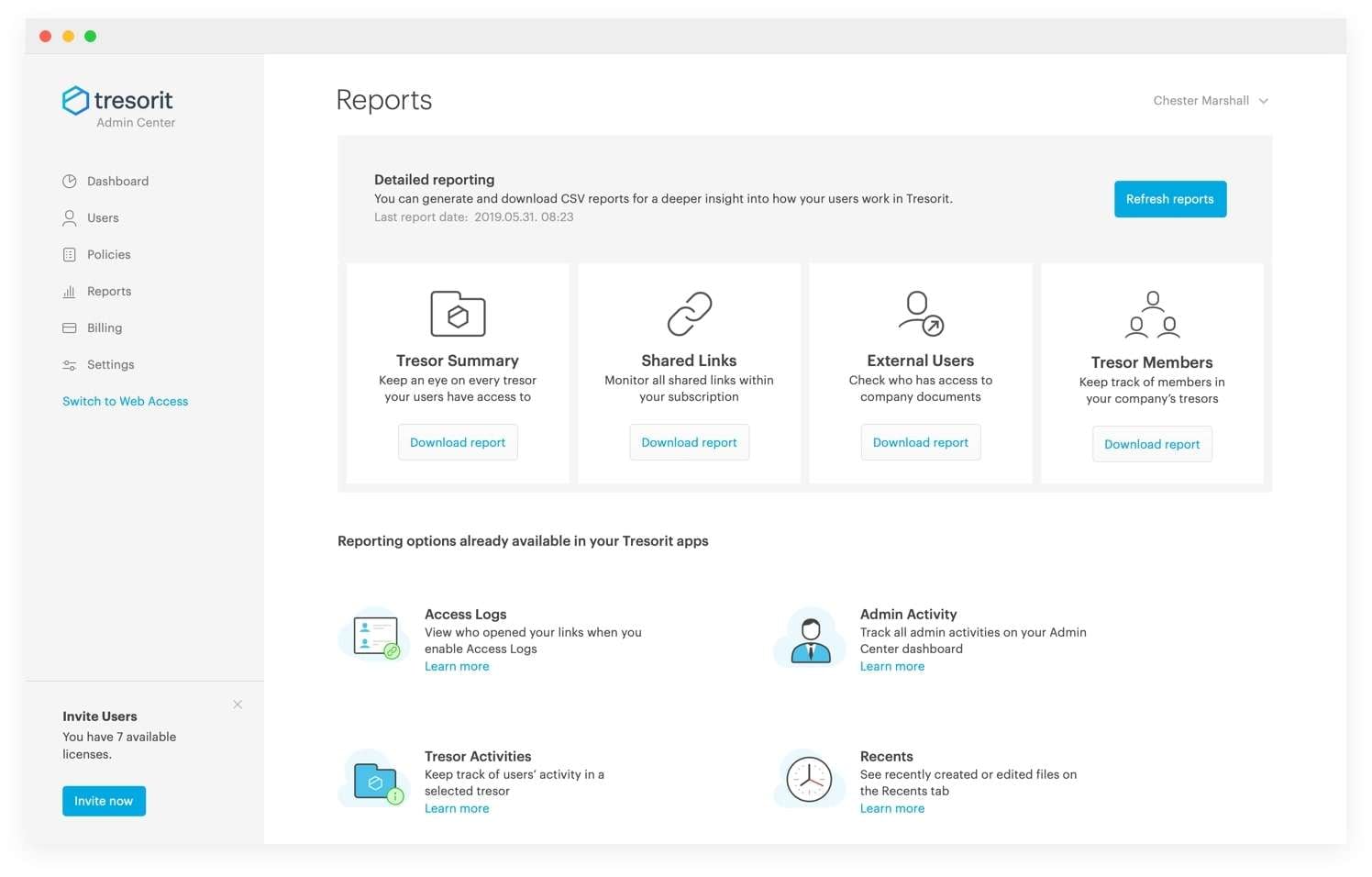Click the Recents clock icon
1372x877 pixels.
click(x=809, y=779)
